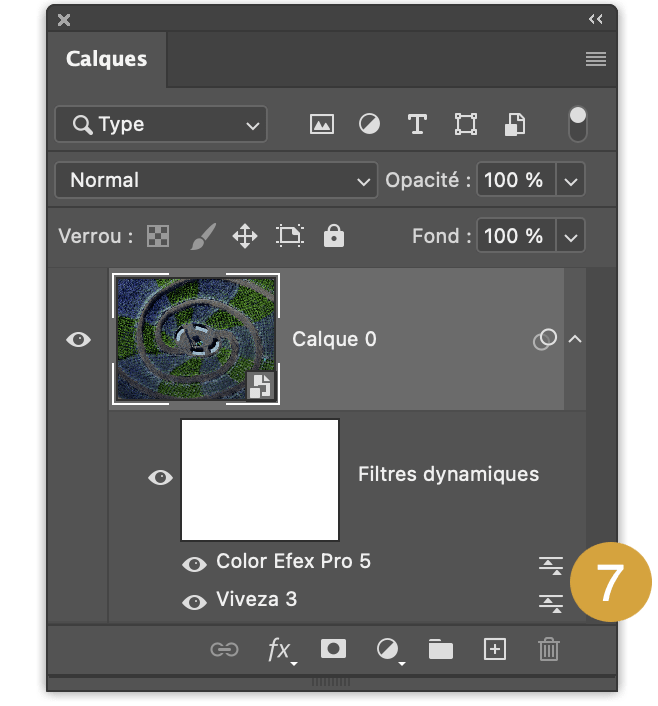Click the lock all padlock icon
This screenshot has height=706, width=658.
334,235
